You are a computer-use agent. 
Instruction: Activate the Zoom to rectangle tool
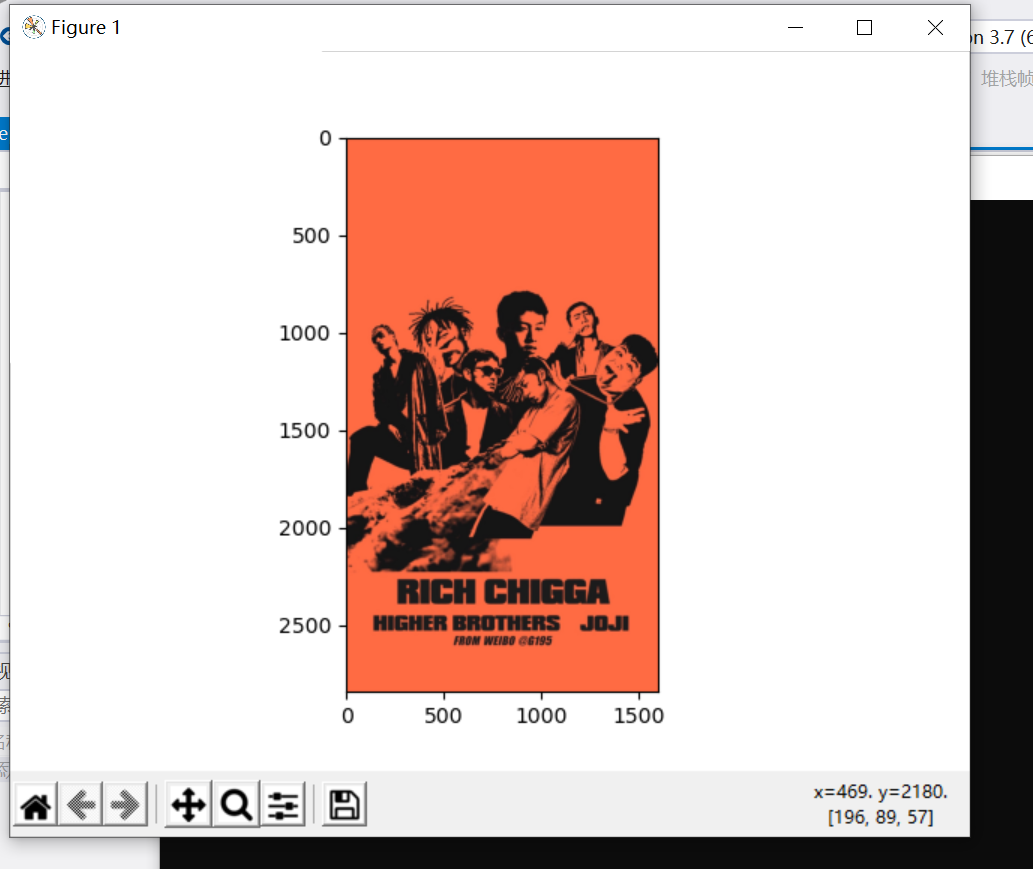236,804
